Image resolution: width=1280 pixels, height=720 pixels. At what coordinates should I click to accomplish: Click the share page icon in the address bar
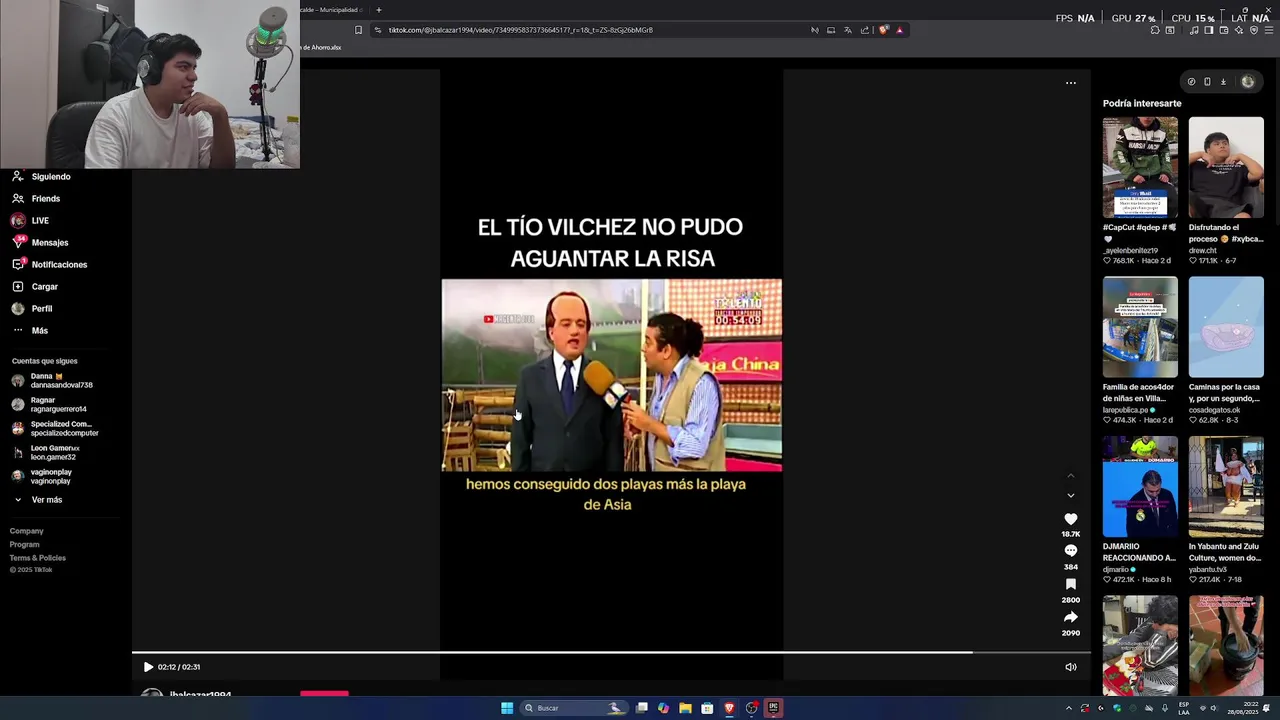(865, 30)
